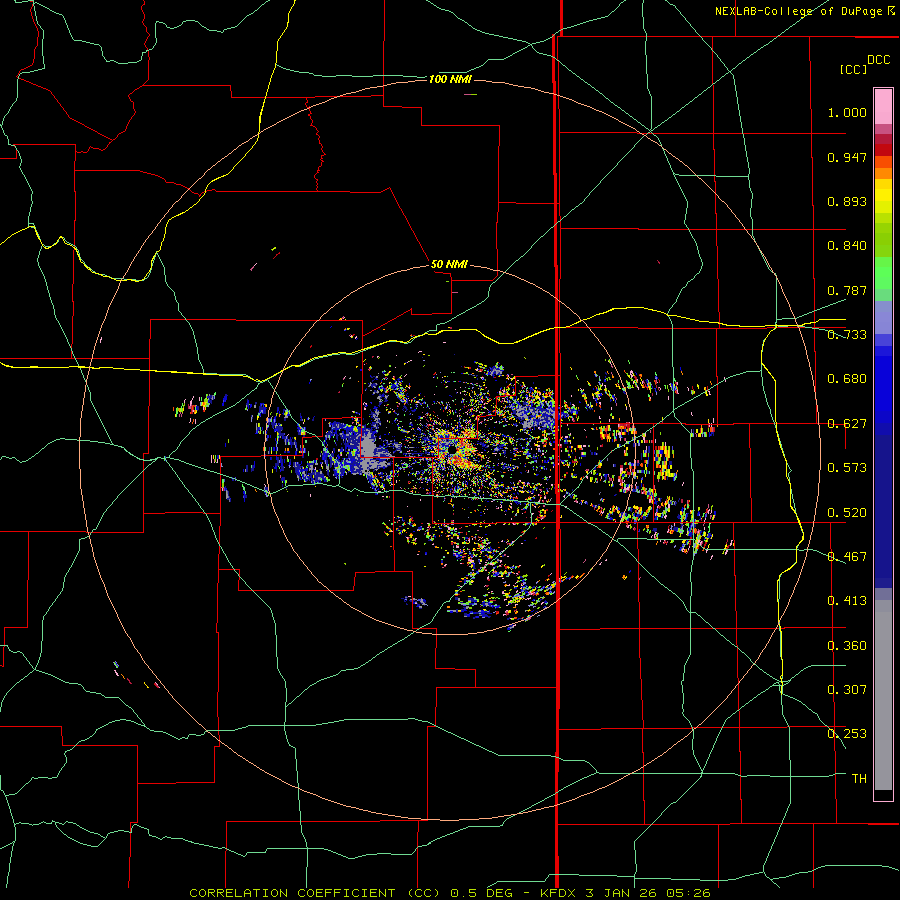Click the 0.253 legend value

click(847, 734)
